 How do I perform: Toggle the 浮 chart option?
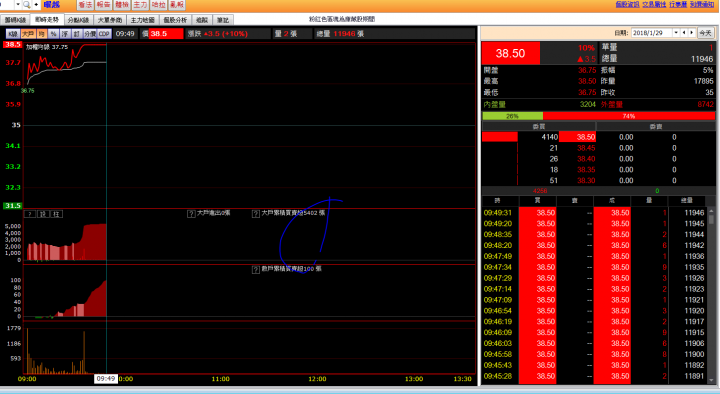(x=65, y=34)
